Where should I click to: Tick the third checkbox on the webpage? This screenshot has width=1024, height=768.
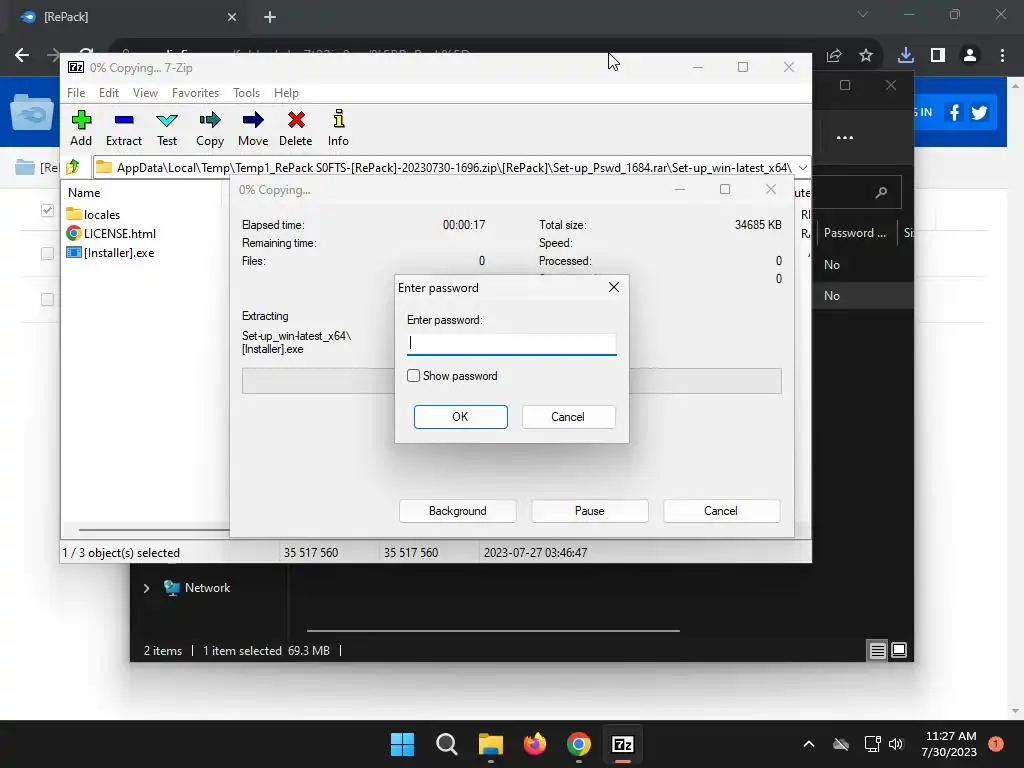[x=47, y=299]
